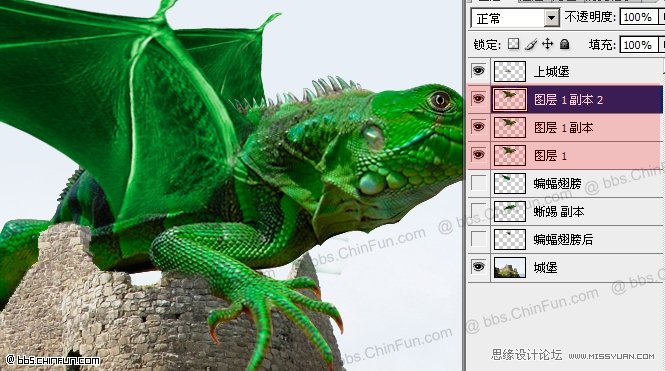Show the hidden 蜥蜴 副本 layer

[478, 211]
